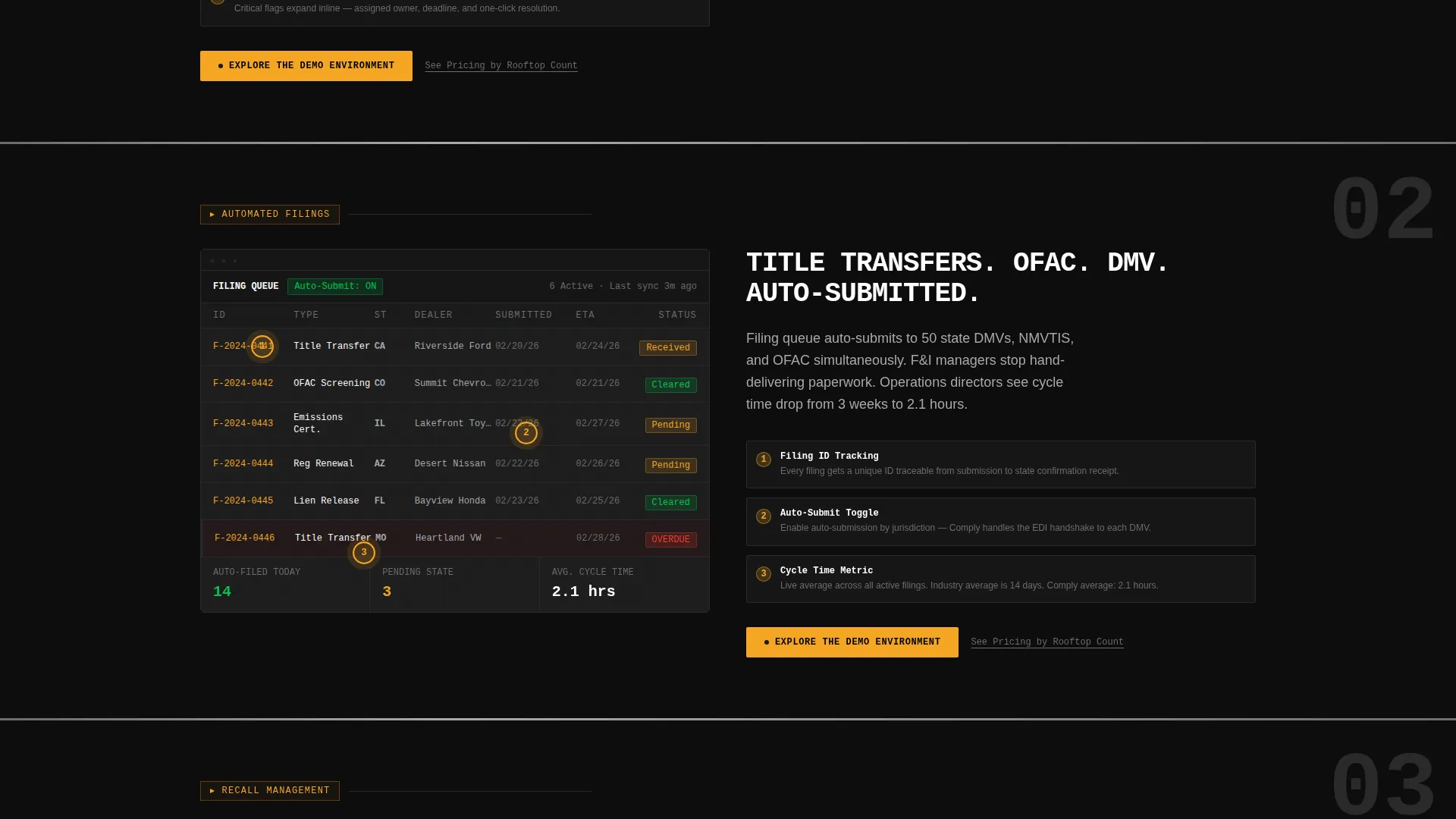Click the '6 Active · Last sync 3m ago' text
1456x819 pixels.
[x=623, y=287]
